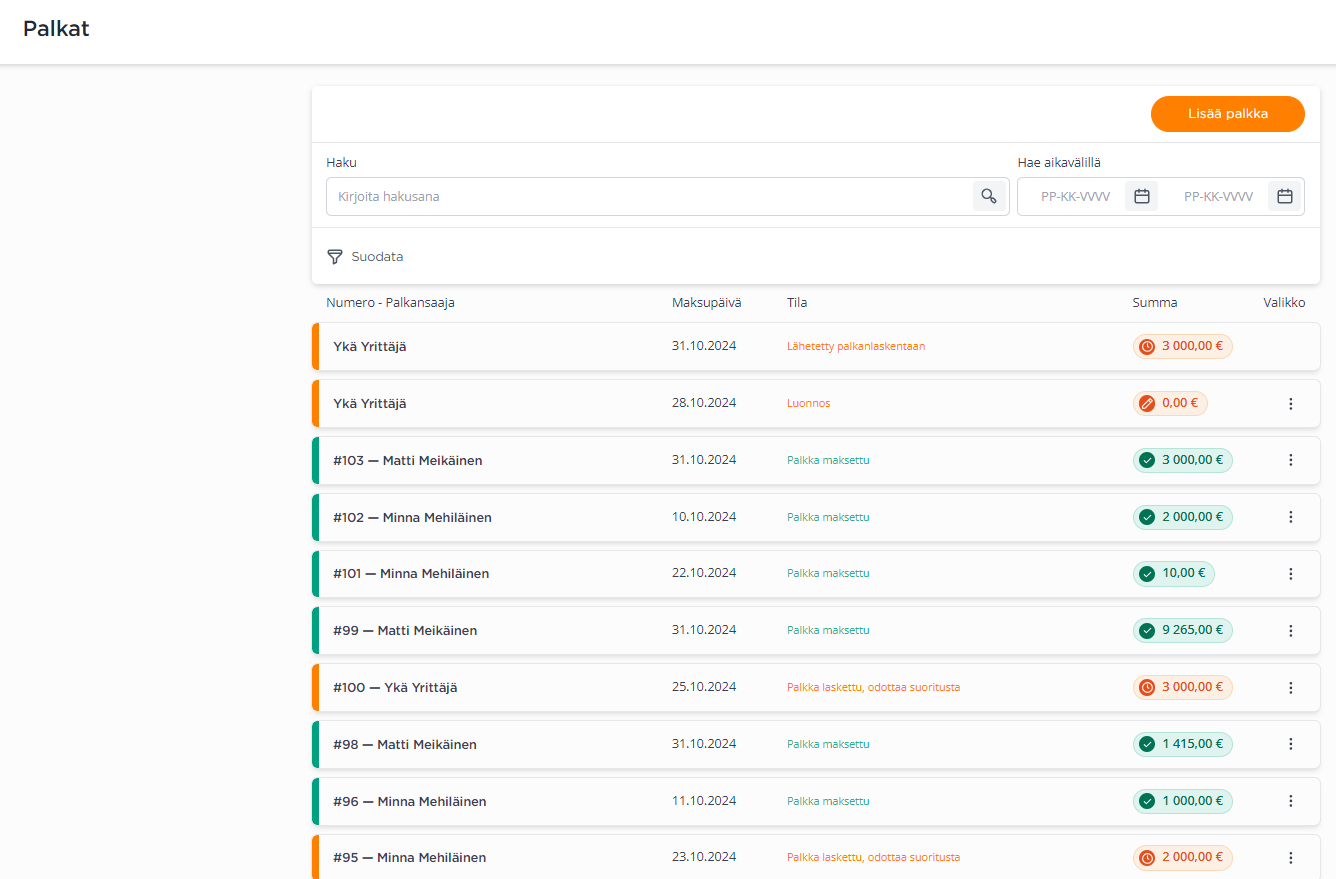Click the checkmark icon in #103 sum badge
1336x879 pixels.
click(1147, 460)
